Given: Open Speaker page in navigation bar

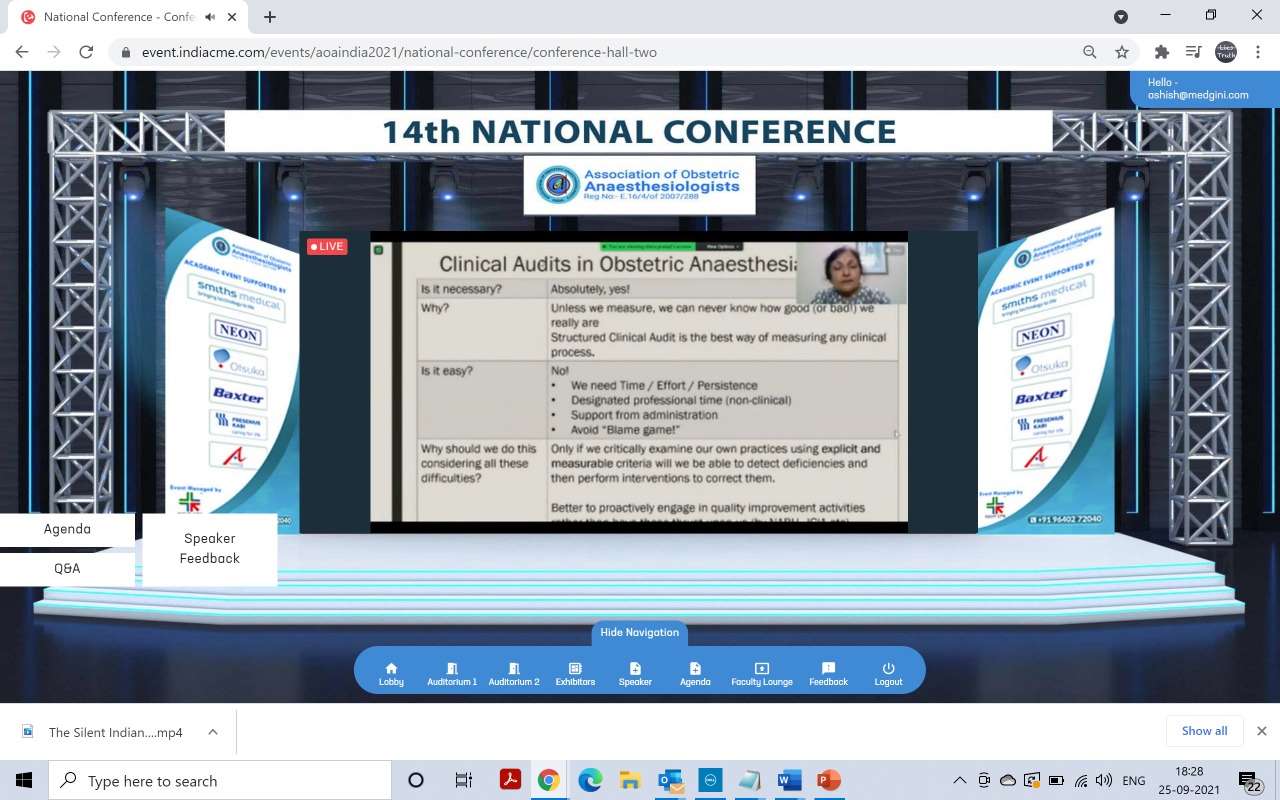Looking at the screenshot, I should pyautogui.click(x=635, y=674).
